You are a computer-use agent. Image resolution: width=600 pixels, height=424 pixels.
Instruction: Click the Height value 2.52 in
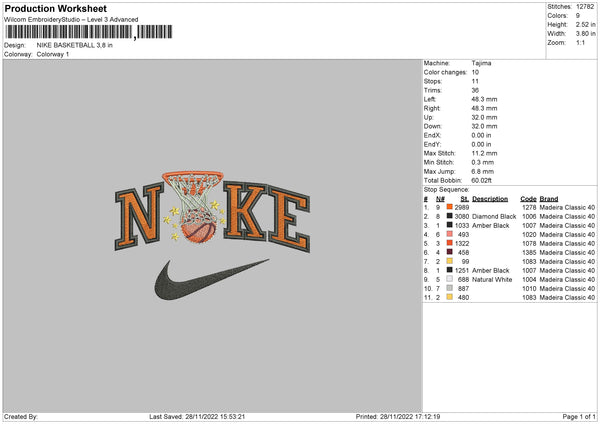pos(586,24)
